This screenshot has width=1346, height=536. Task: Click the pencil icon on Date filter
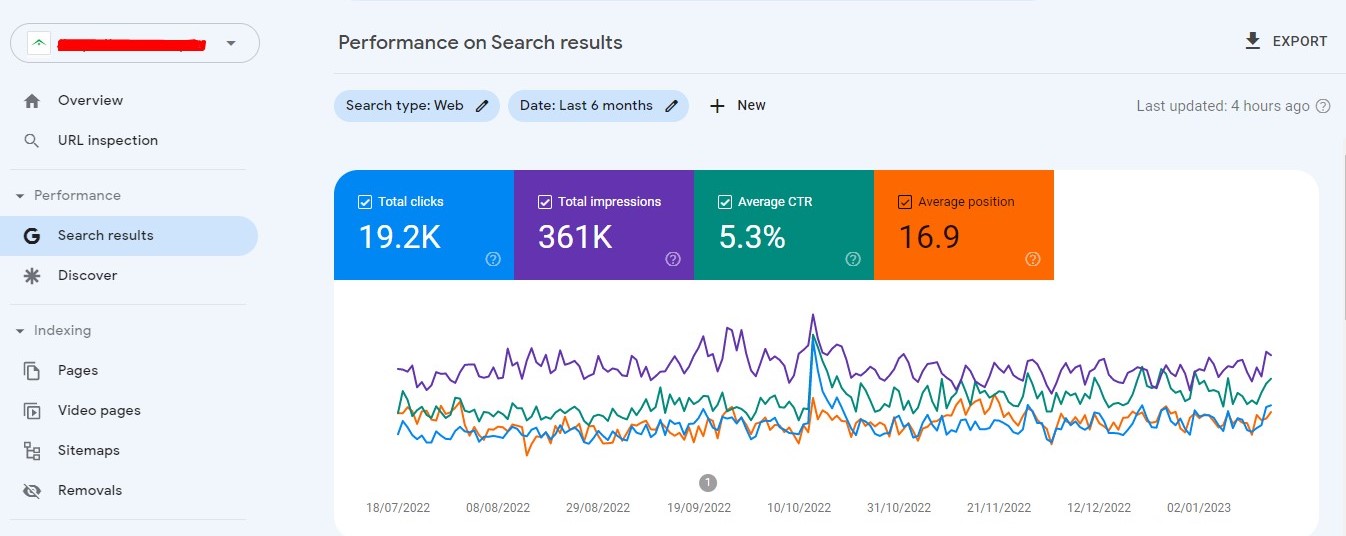(x=671, y=106)
